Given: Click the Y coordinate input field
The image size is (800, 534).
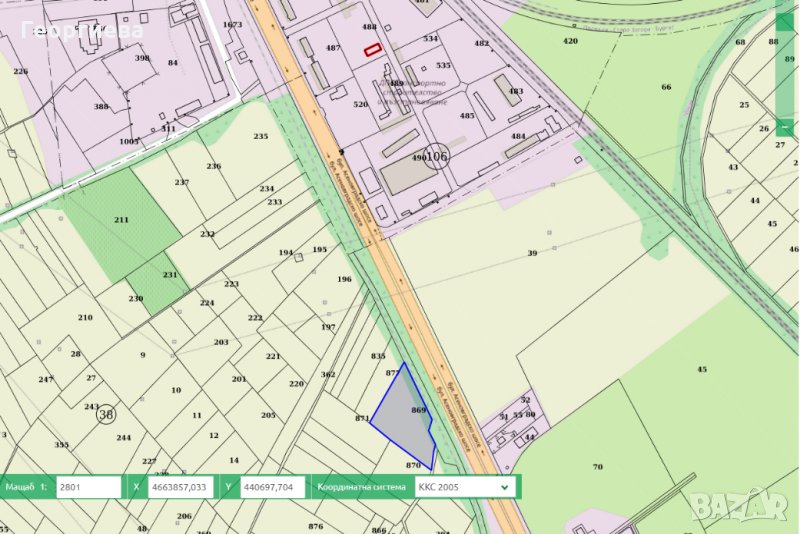Looking at the screenshot, I should point(271,487).
